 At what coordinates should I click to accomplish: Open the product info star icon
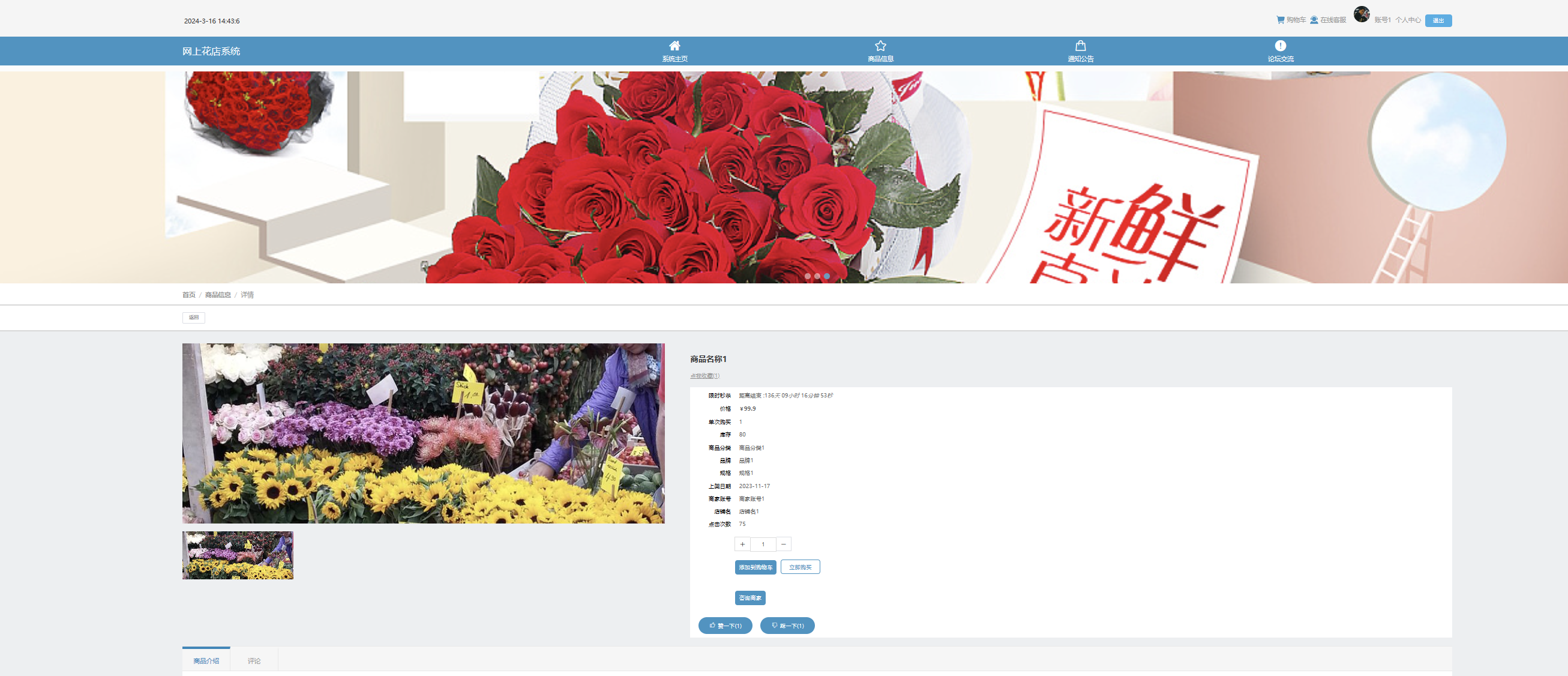pos(880,46)
